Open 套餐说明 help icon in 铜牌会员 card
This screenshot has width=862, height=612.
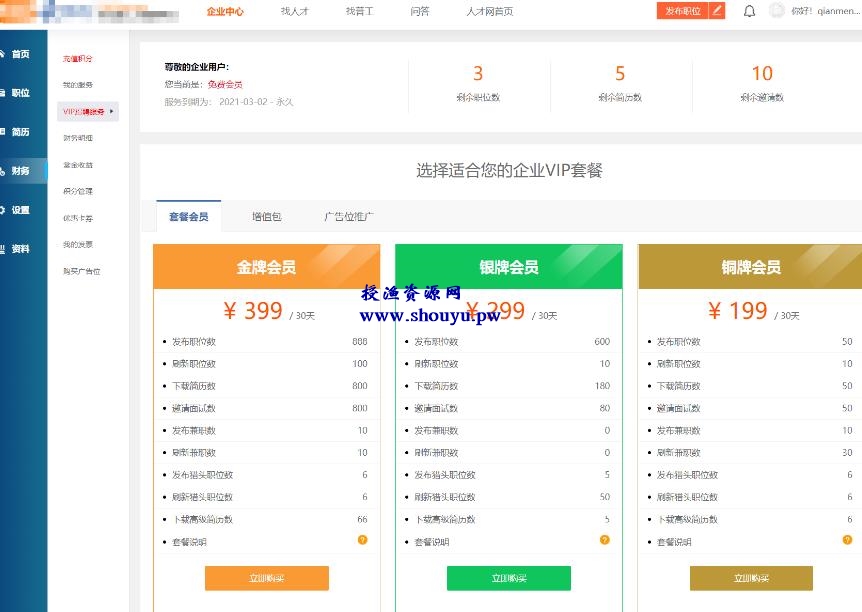[x=847, y=540]
